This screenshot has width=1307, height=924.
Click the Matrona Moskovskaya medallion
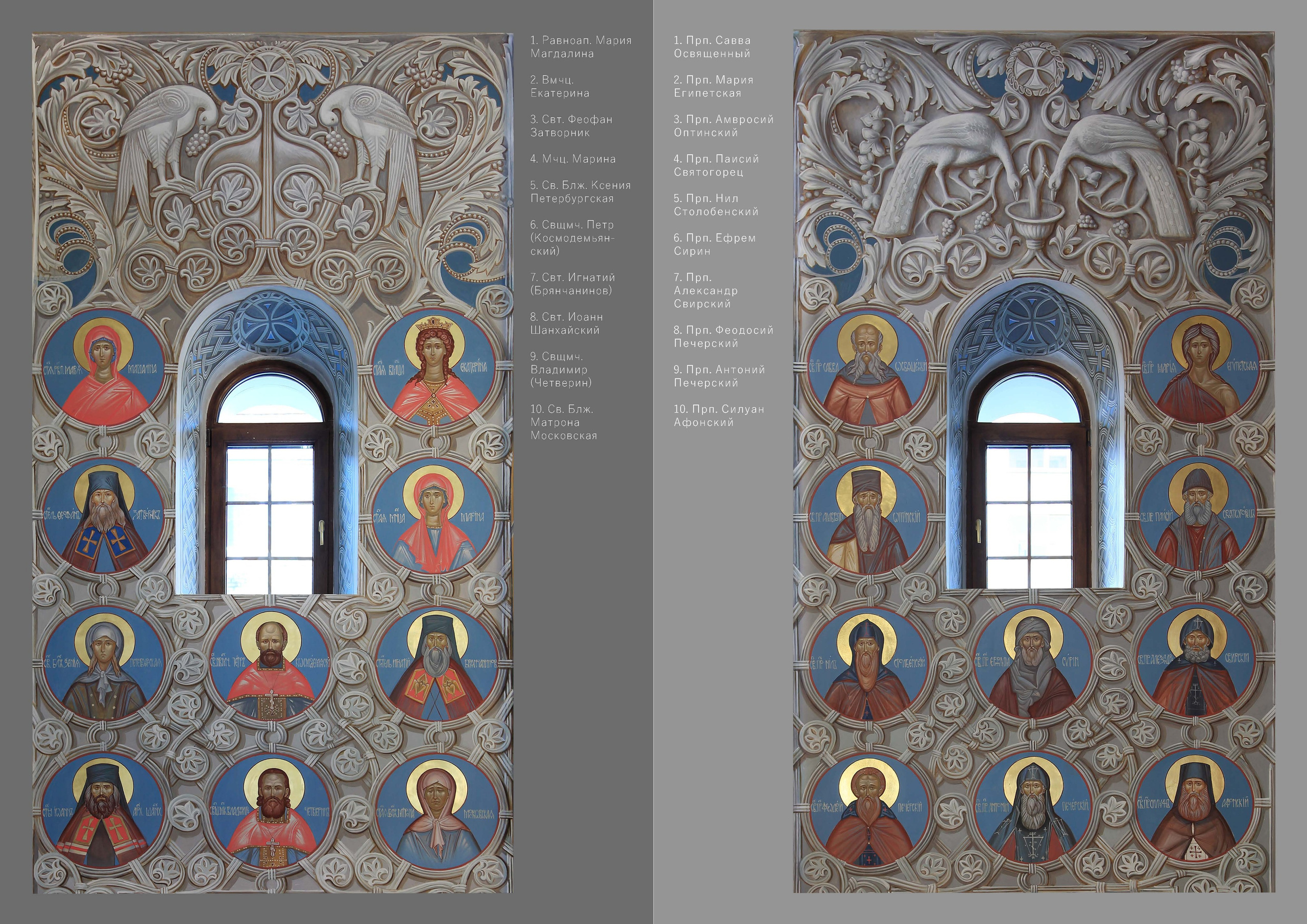click(438, 814)
